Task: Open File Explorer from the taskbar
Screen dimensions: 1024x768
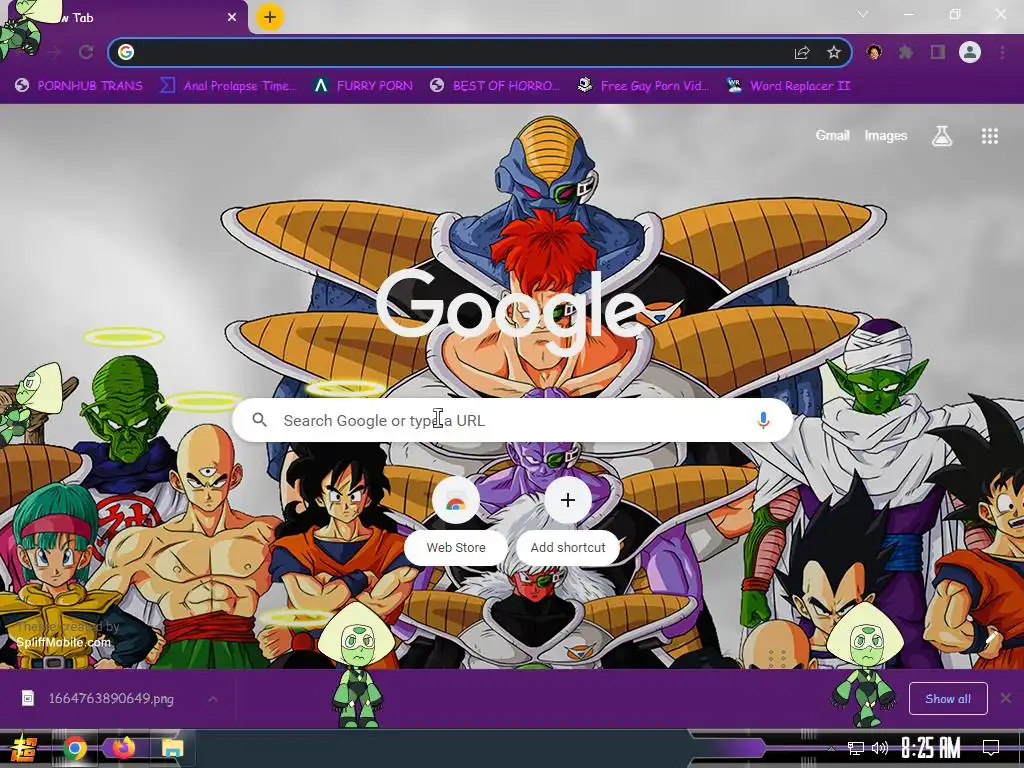Action: click(172, 748)
